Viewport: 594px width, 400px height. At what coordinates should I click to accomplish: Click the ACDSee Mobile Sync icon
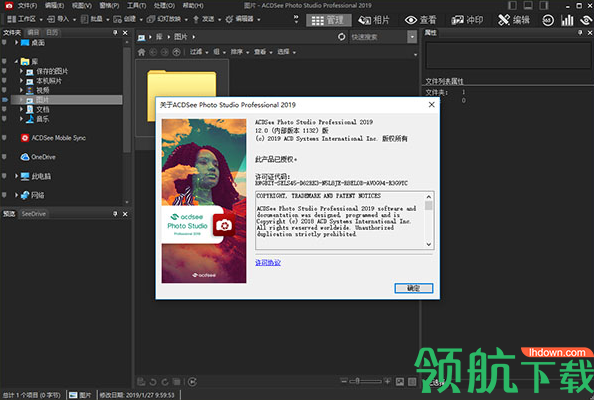25,138
